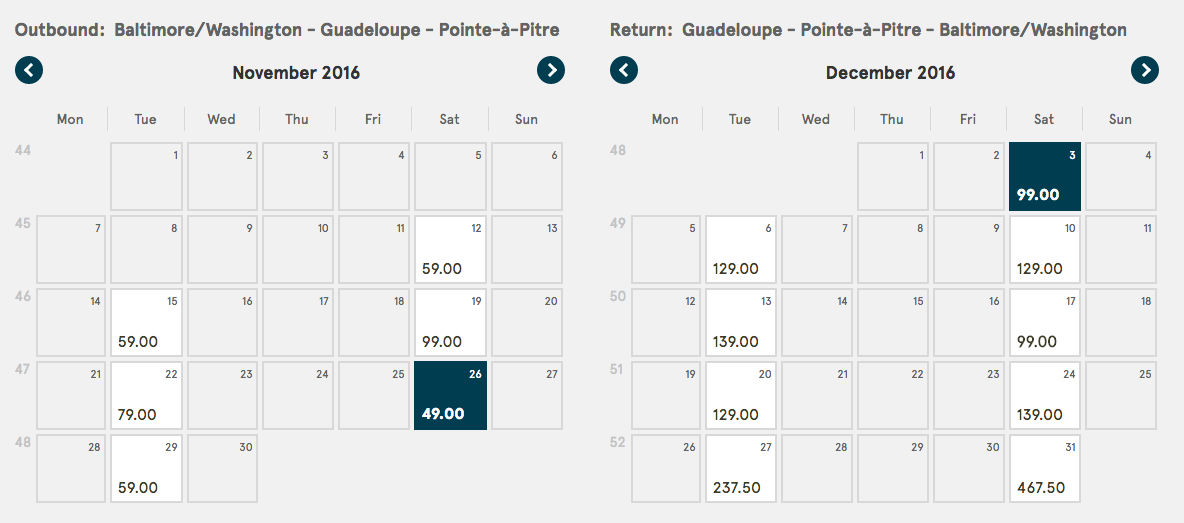
Task: Select December 24 return fare 139.00
Action: [1045, 395]
